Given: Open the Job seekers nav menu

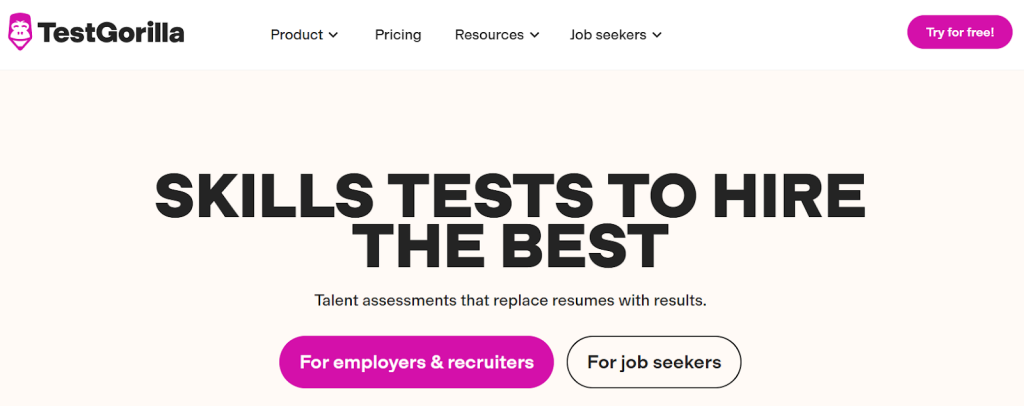Looking at the screenshot, I should click(x=616, y=35).
